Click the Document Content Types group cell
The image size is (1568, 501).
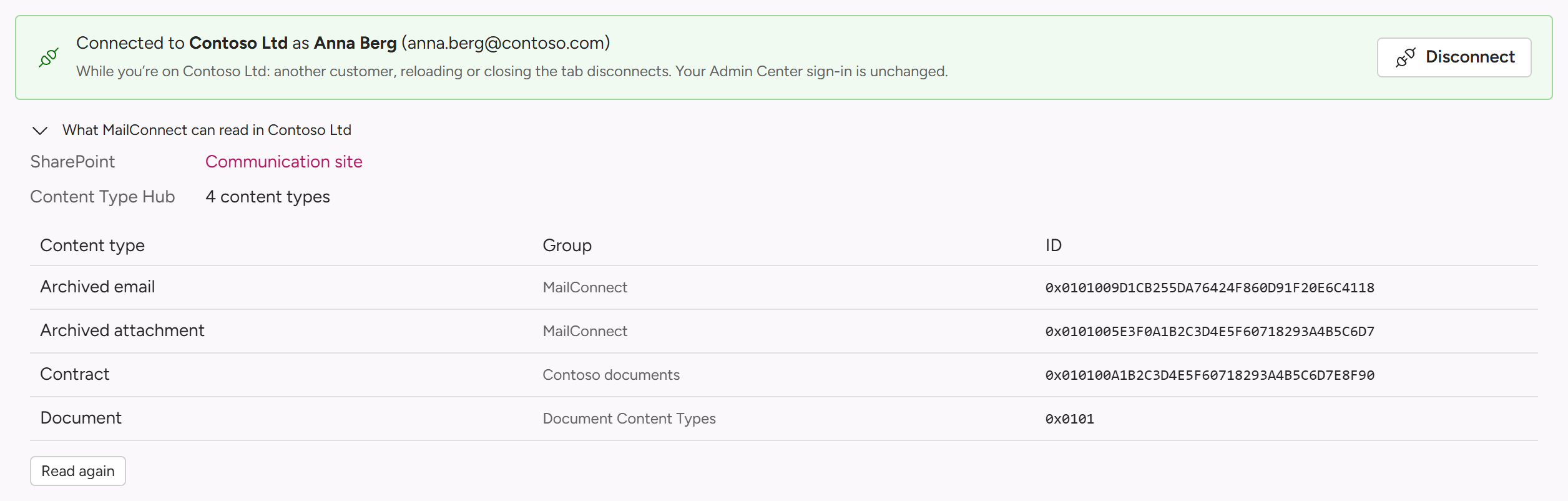coord(629,419)
